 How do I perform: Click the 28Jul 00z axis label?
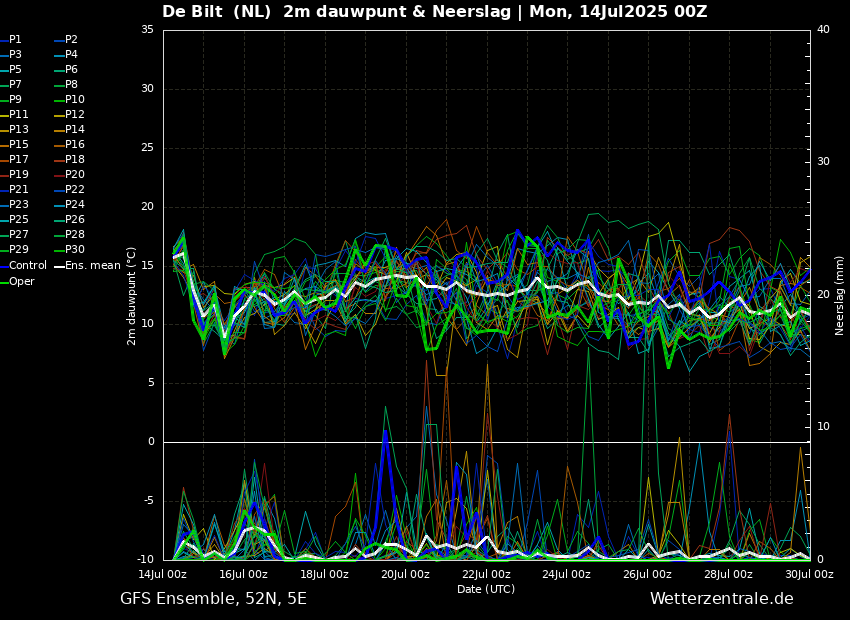(729, 574)
